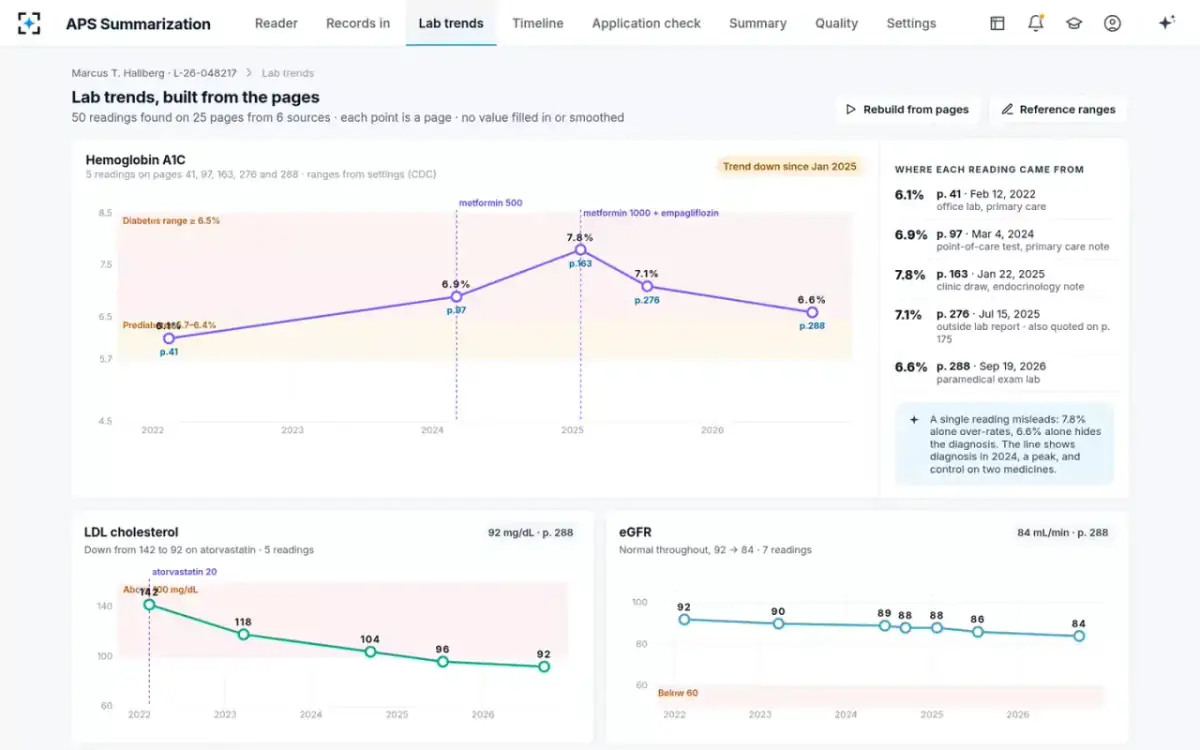Click the LDL cholesterol chart title
1200x750 pixels.
click(x=131, y=533)
